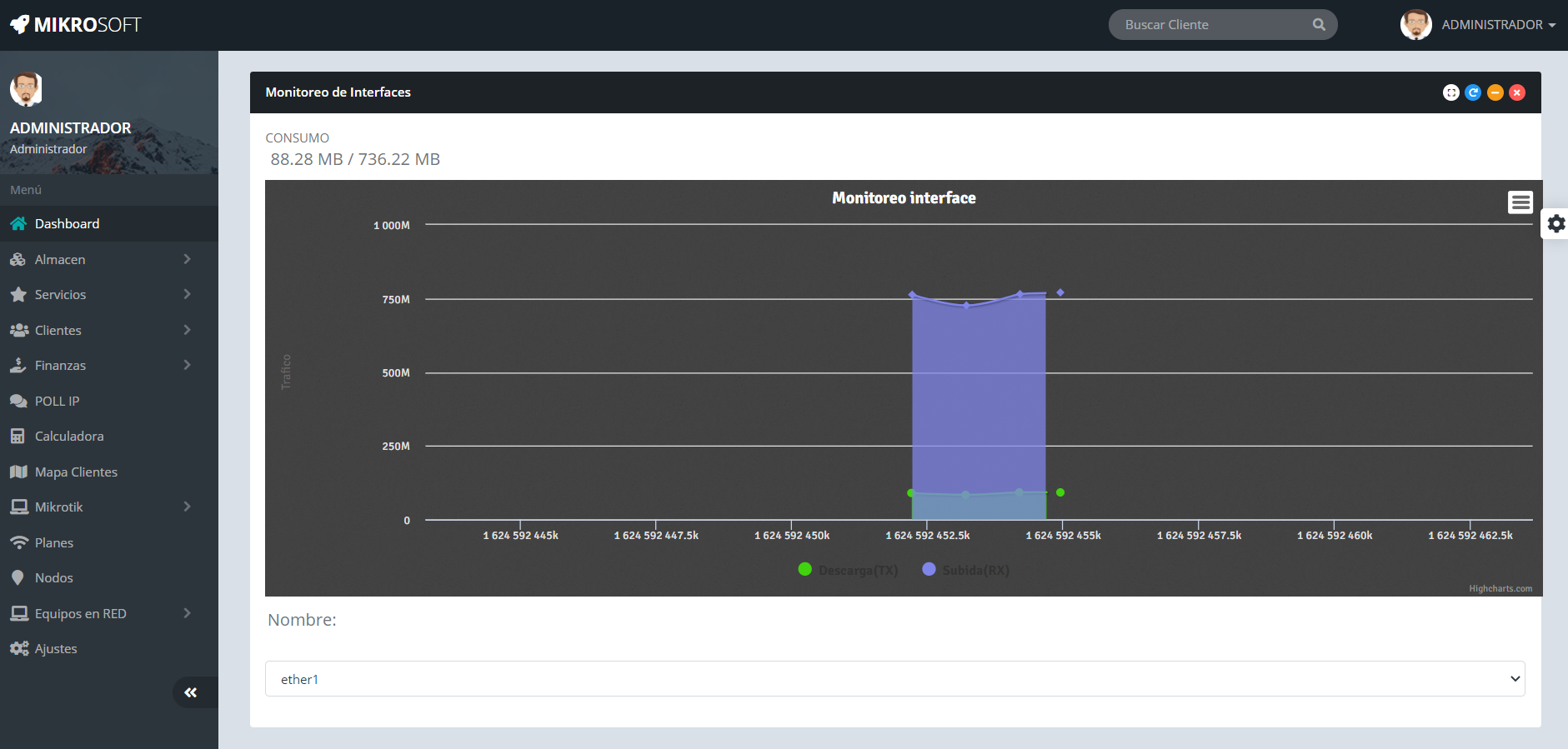Click the Servicios star icon

(x=18, y=295)
